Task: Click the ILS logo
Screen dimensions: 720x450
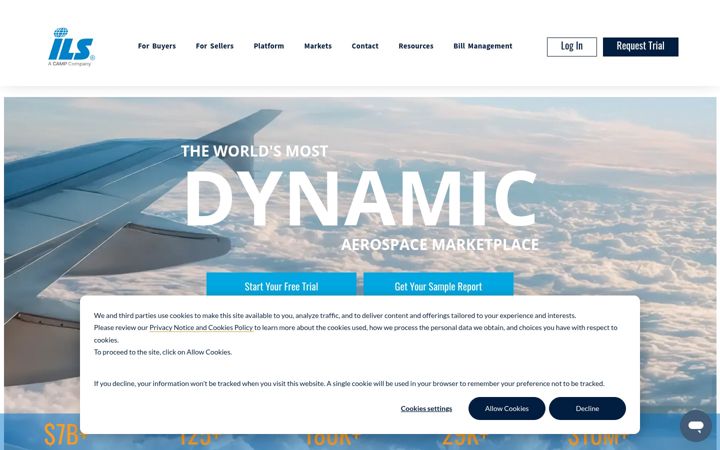Action: point(71,47)
